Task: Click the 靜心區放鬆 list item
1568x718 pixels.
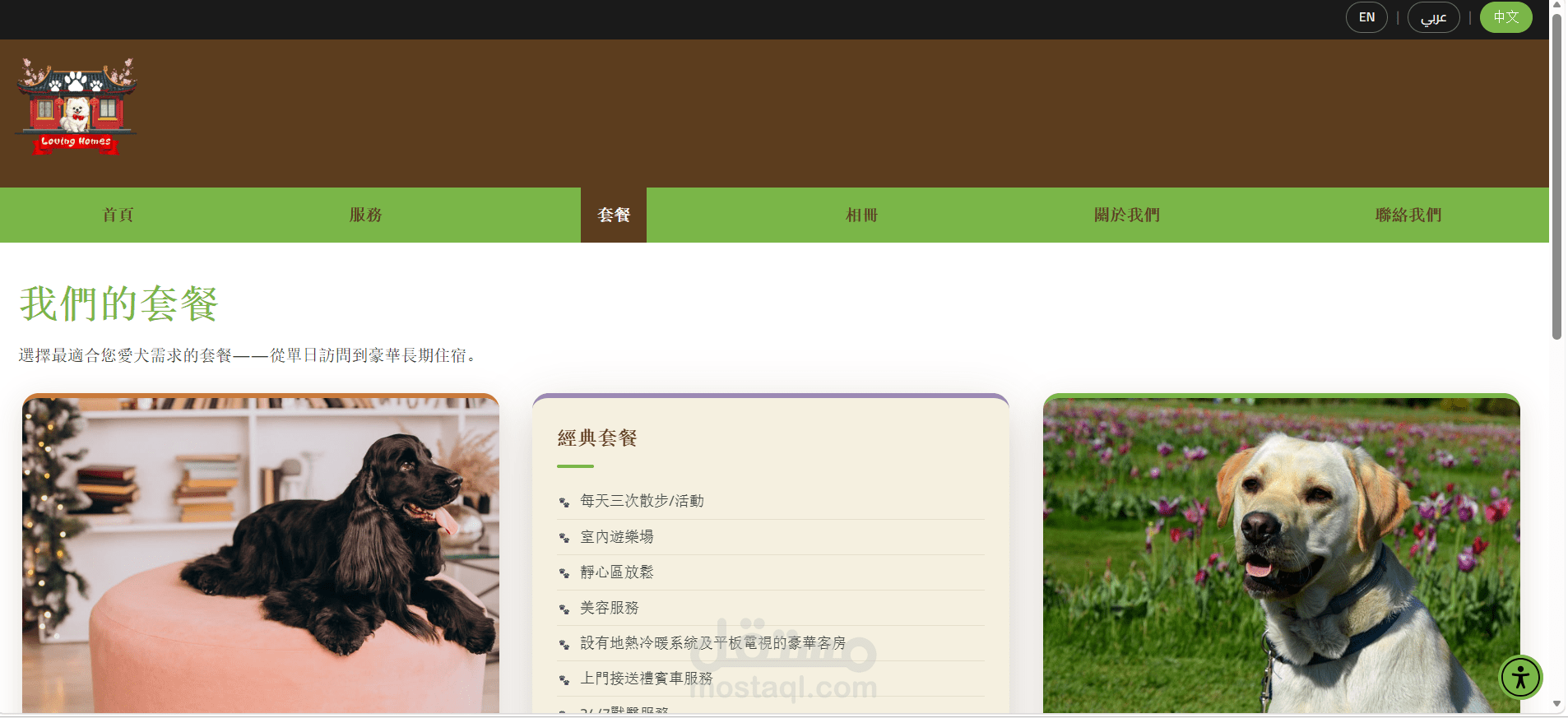Action: pos(771,572)
